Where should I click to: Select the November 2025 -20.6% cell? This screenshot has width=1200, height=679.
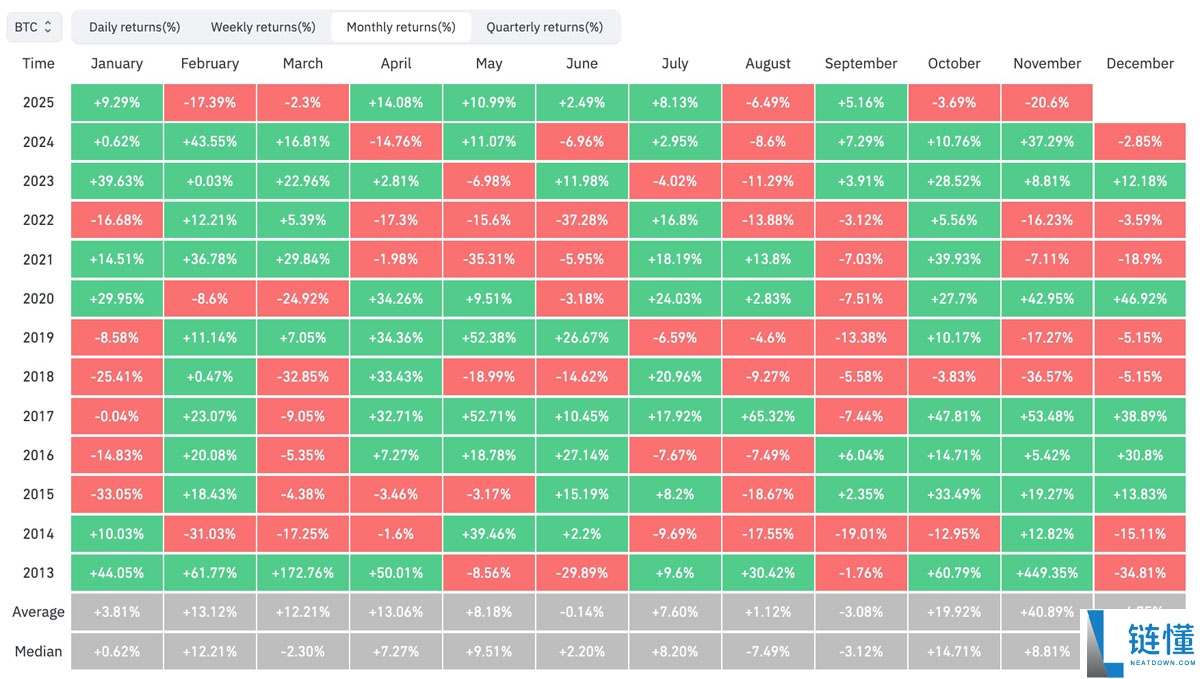pos(1047,102)
